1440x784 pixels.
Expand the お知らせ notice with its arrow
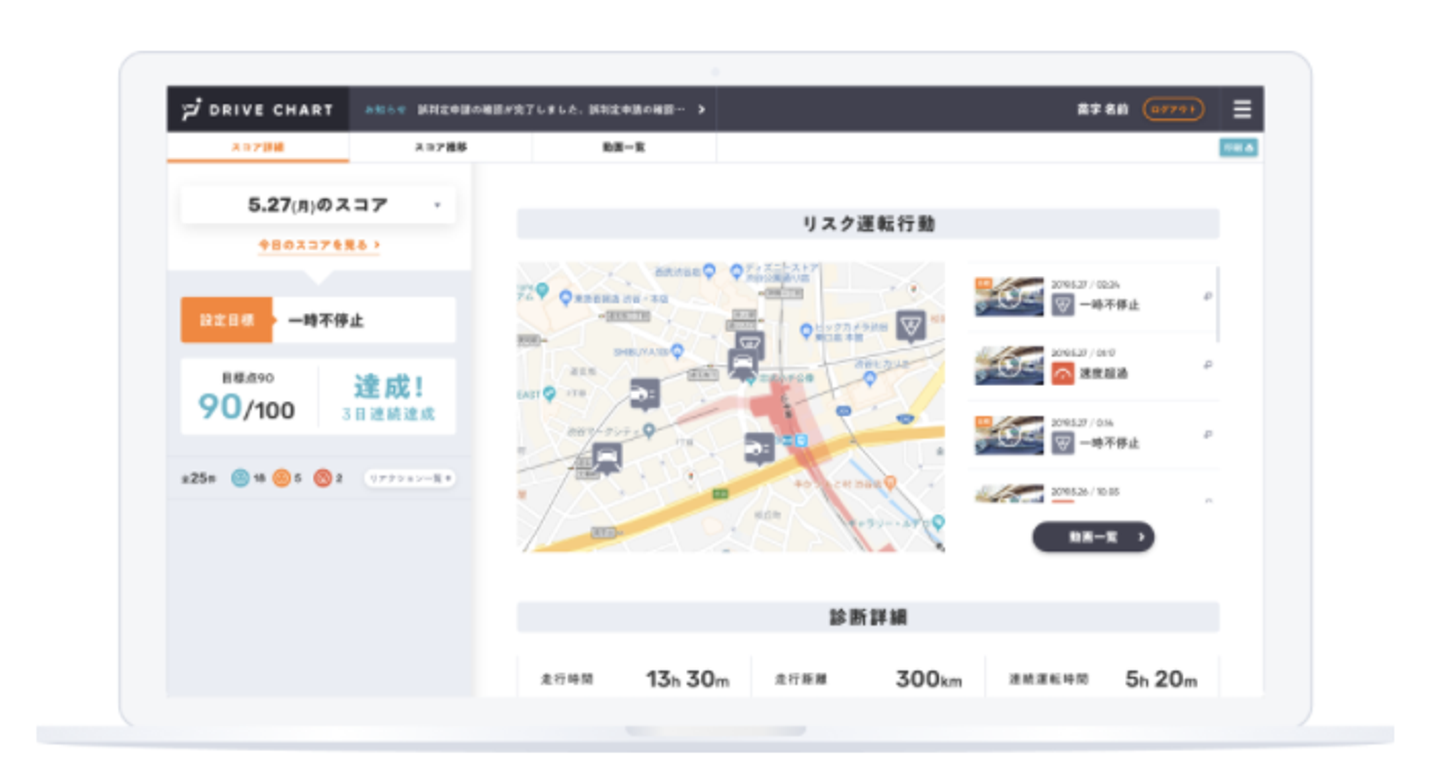[x=701, y=109]
